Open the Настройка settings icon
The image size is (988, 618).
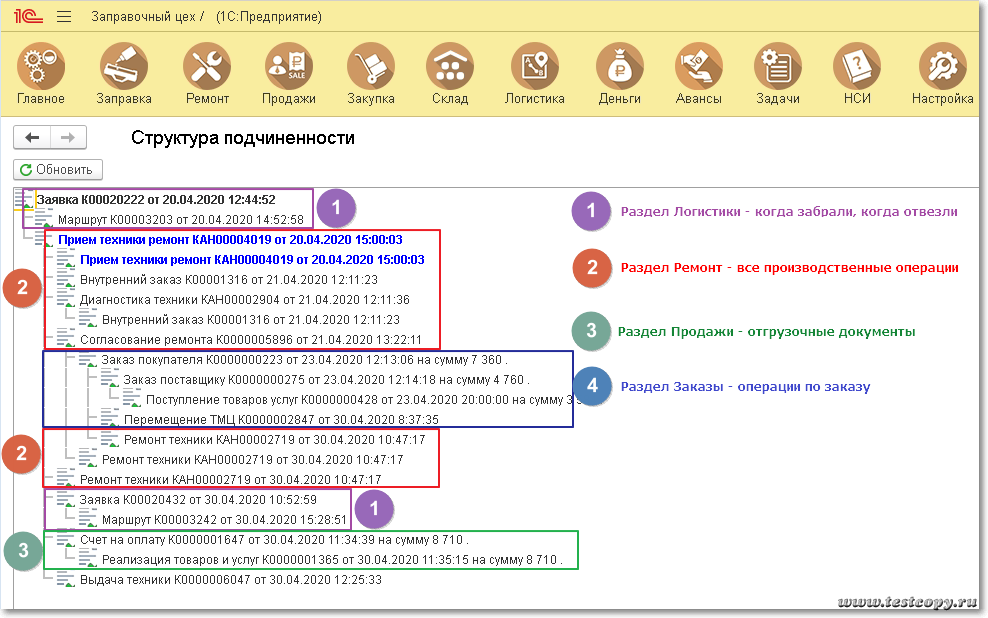(942, 67)
